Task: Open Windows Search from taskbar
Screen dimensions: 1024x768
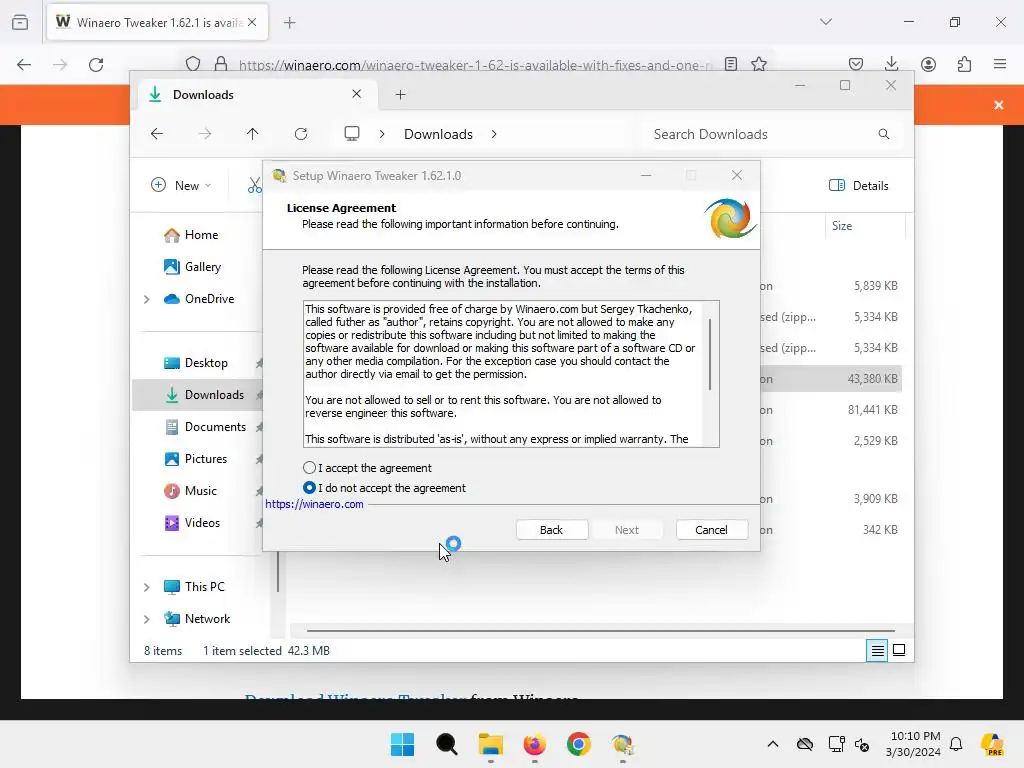Action: tap(447, 744)
